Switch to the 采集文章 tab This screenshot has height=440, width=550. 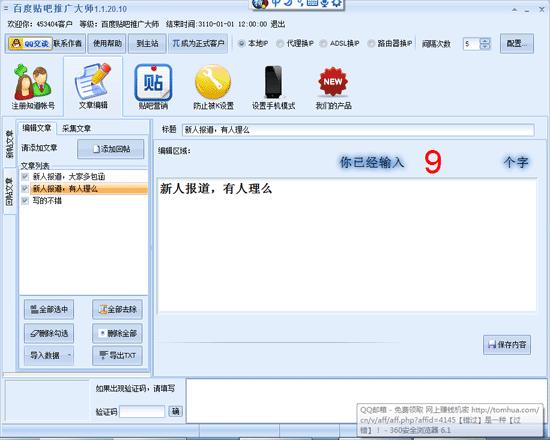point(76,128)
